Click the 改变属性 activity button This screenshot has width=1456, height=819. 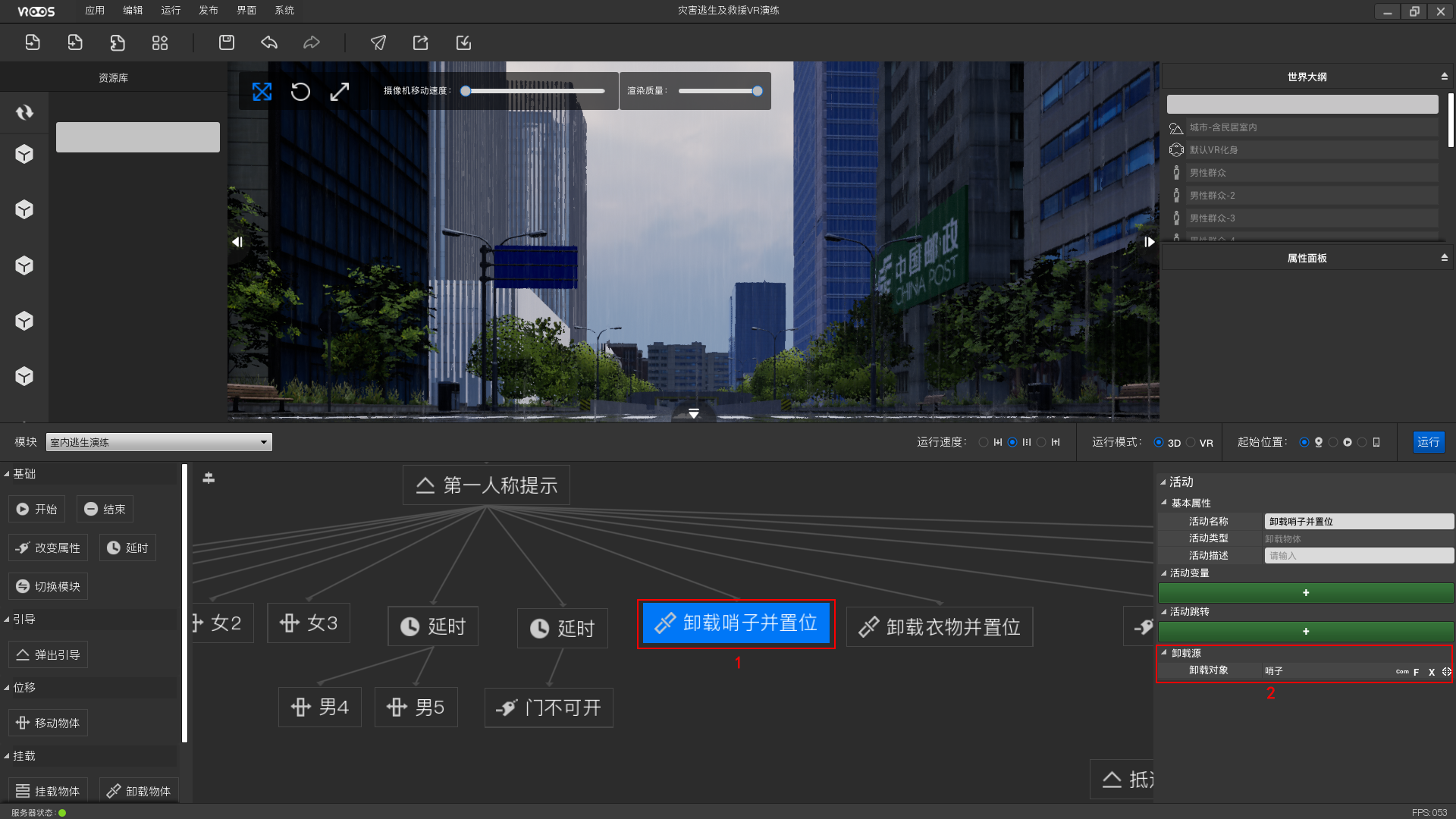pos(49,548)
